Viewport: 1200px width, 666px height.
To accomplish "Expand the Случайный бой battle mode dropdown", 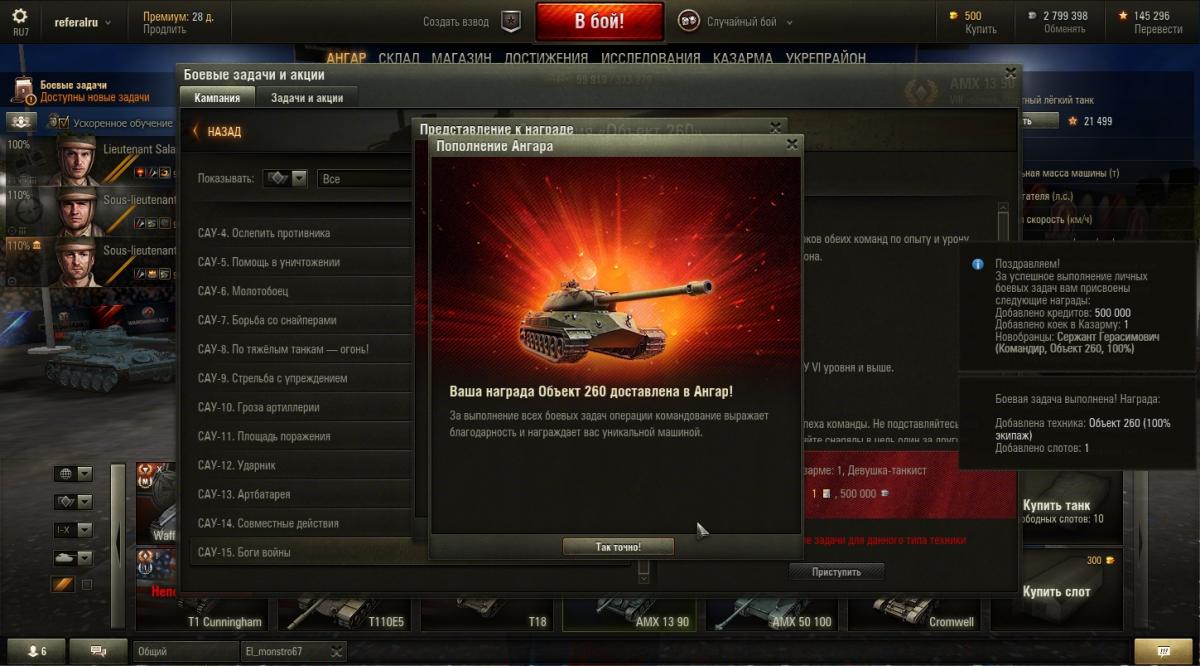I will pos(789,22).
